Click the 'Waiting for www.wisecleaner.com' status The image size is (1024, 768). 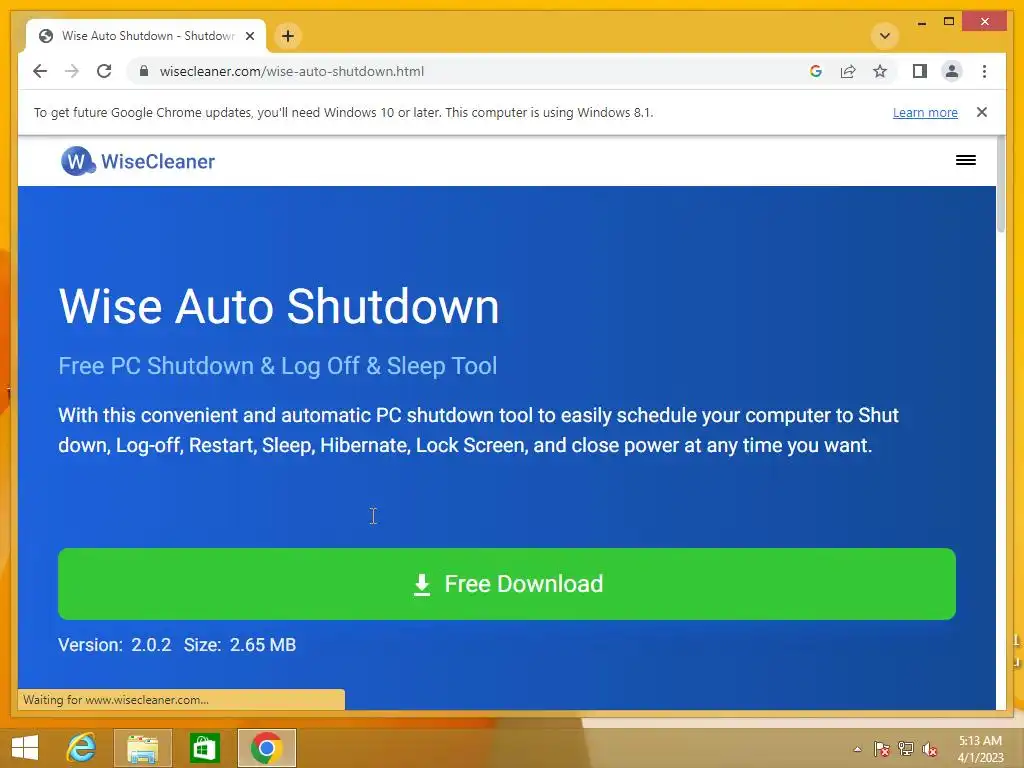116,699
